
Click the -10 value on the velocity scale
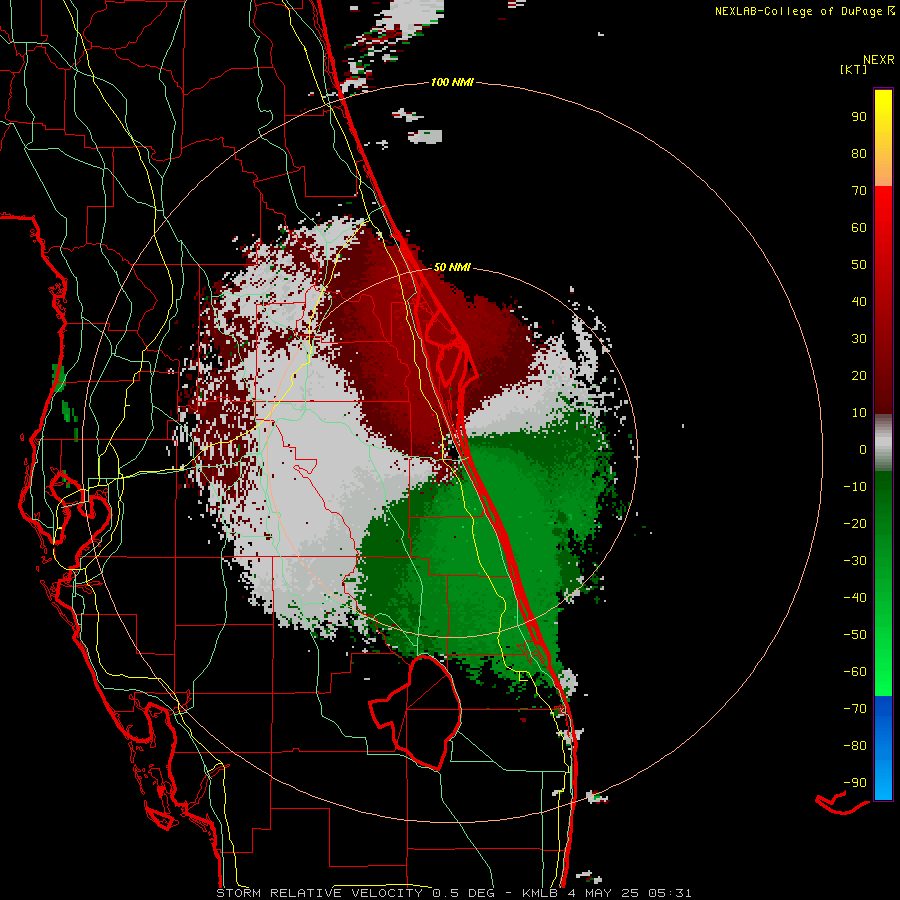[x=855, y=487]
